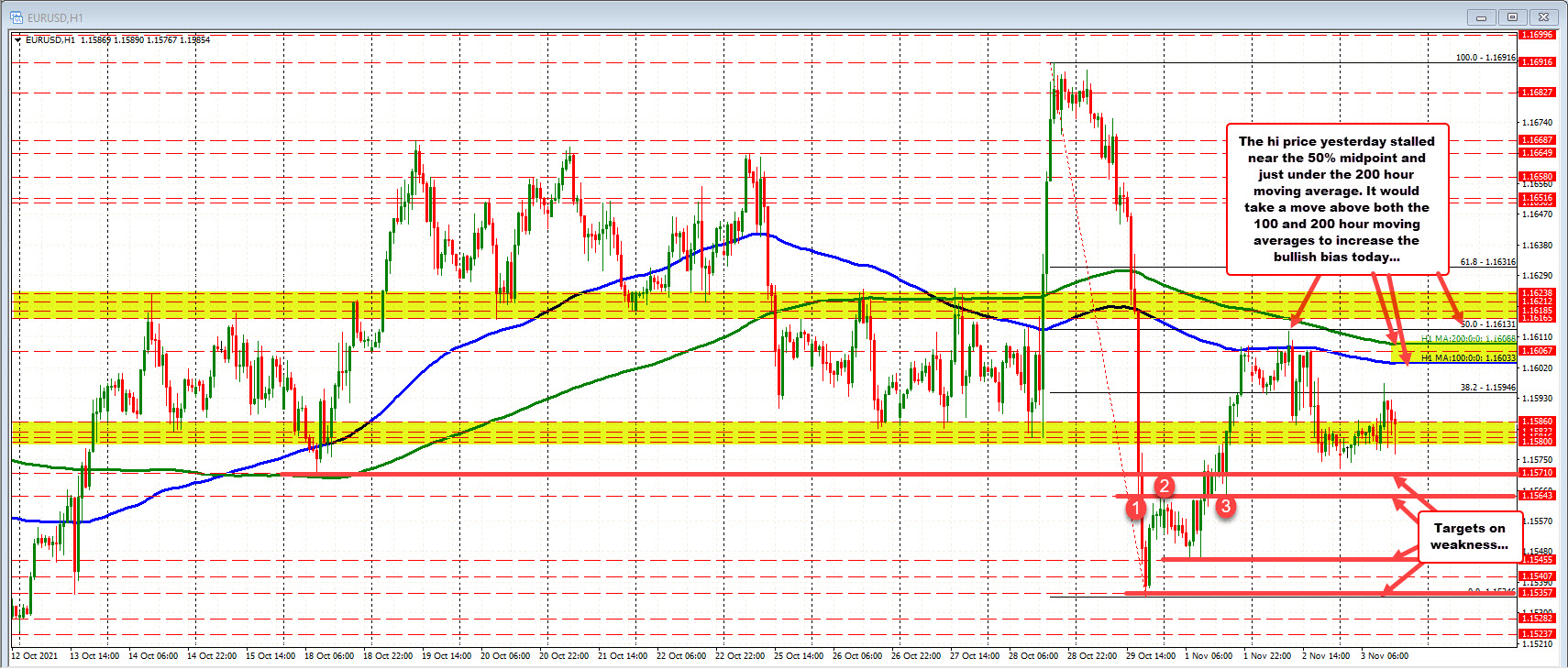Click the 1.16580 red price tag
The image size is (1568, 669).
pos(1538,177)
